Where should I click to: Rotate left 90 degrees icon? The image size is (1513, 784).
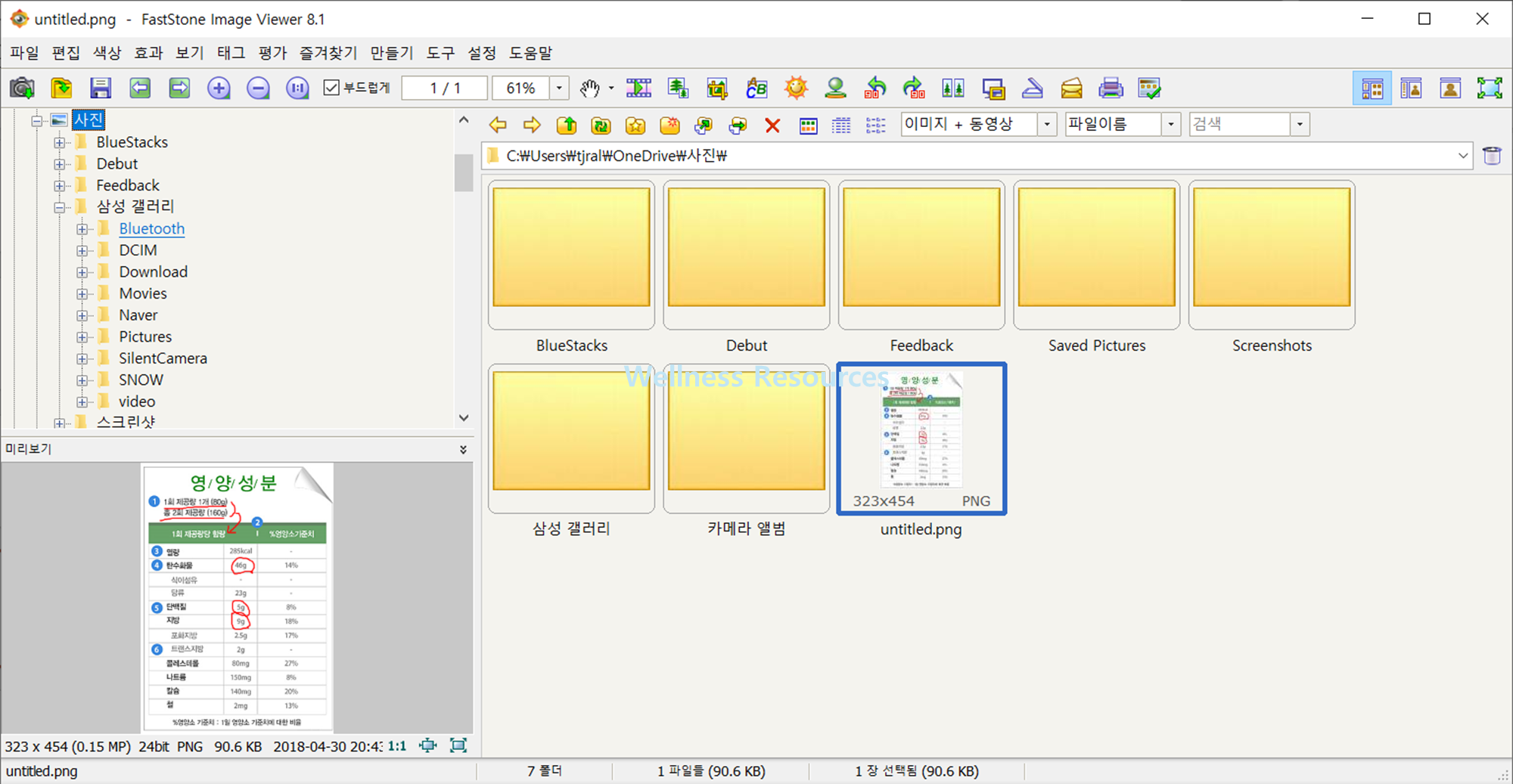(875, 88)
